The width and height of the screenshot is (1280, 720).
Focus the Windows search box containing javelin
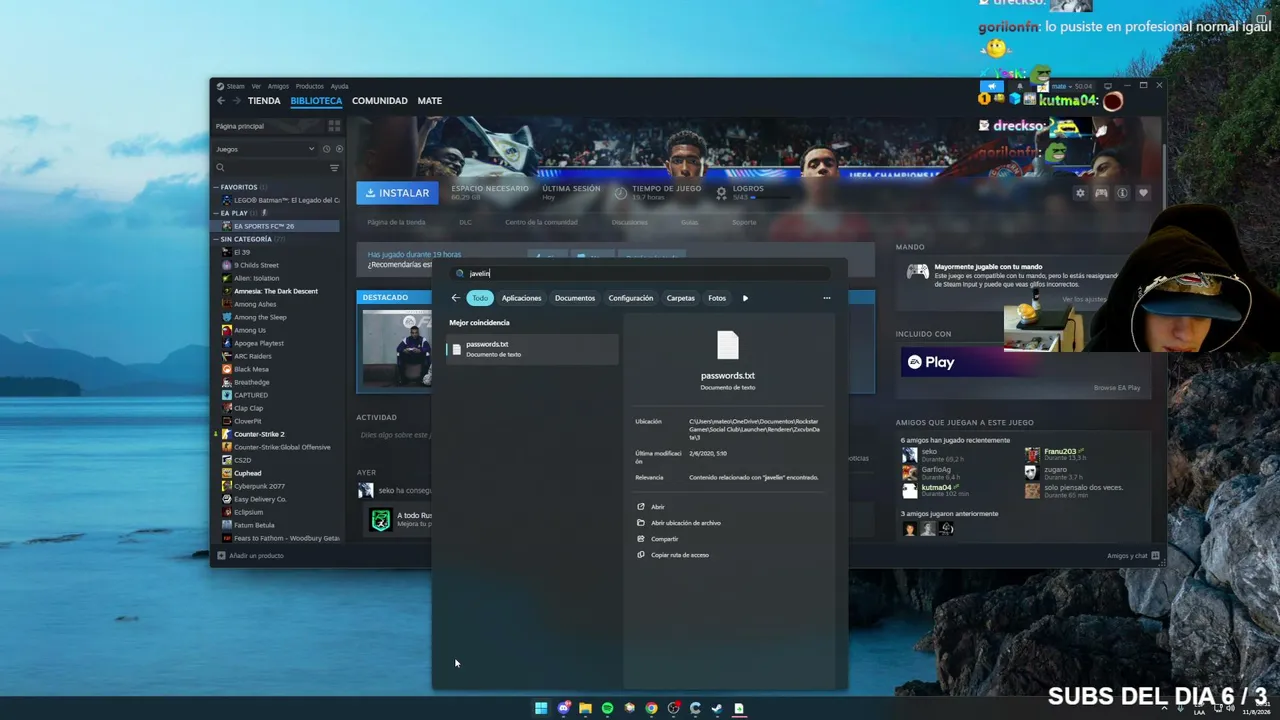pyautogui.click(x=640, y=273)
